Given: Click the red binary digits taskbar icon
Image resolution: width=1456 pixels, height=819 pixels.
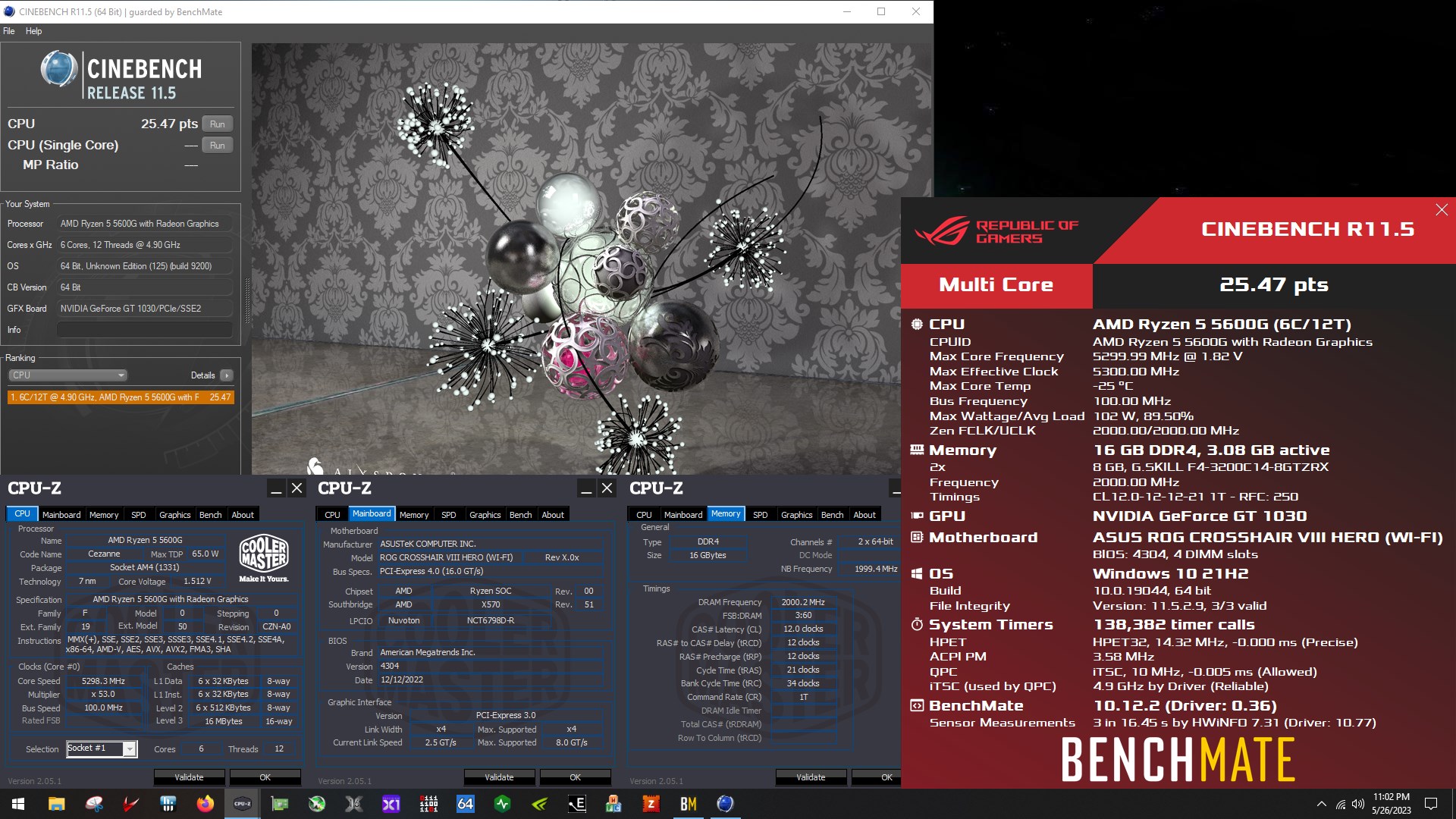Looking at the screenshot, I should point(428,804).
